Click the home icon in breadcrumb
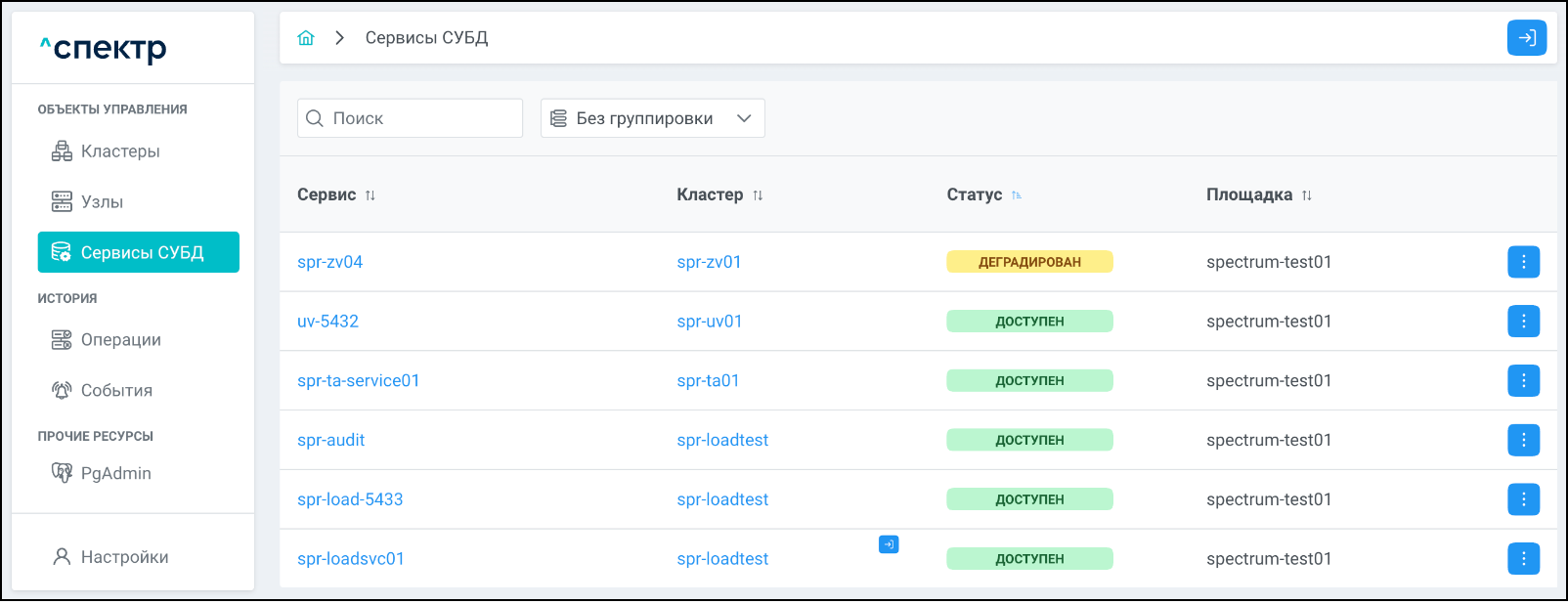Screen dimensions: 1568x604 [x=306, y=38]
